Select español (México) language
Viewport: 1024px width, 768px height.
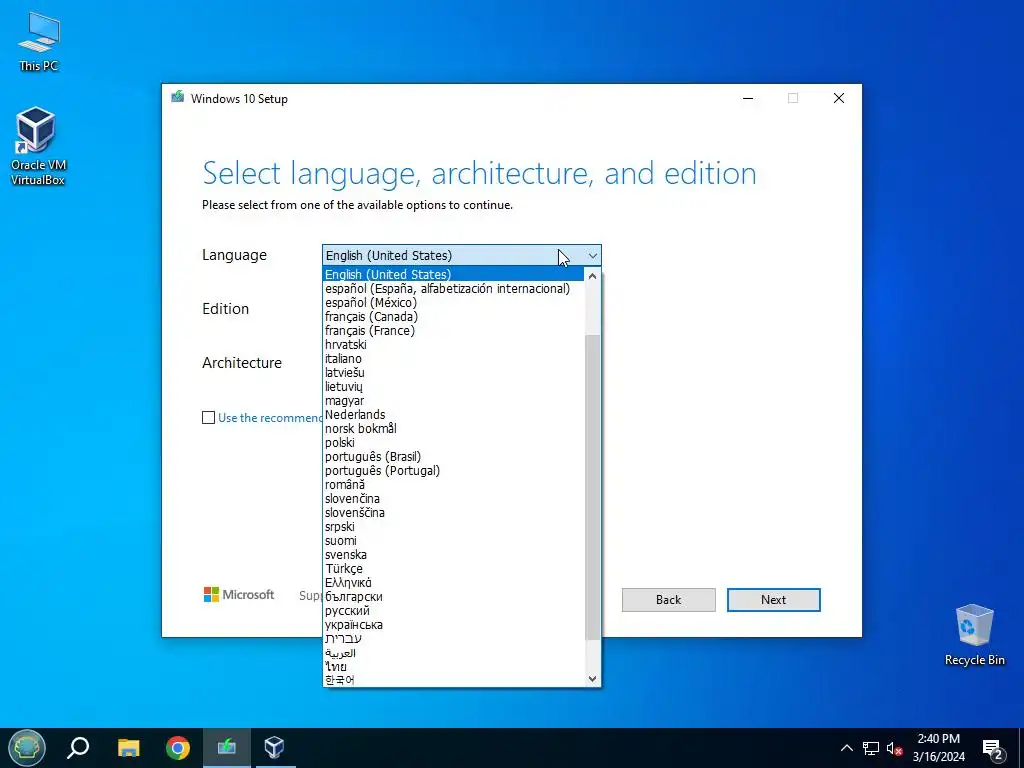point(454,302)
